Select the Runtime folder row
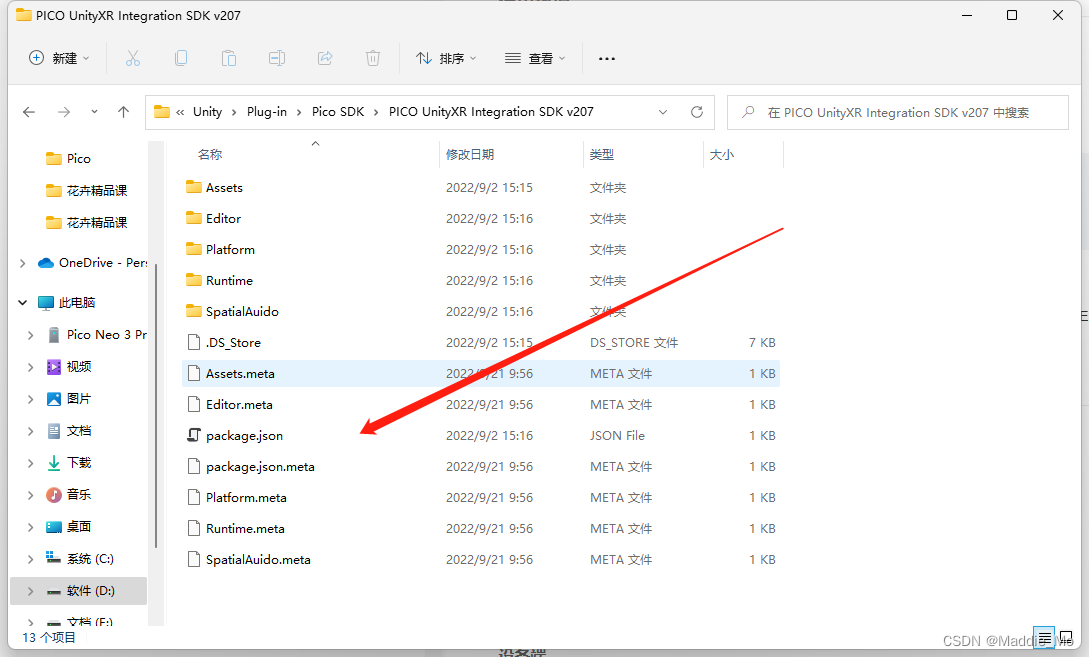This screenshot has height=657, width=1089. point(481,281)
